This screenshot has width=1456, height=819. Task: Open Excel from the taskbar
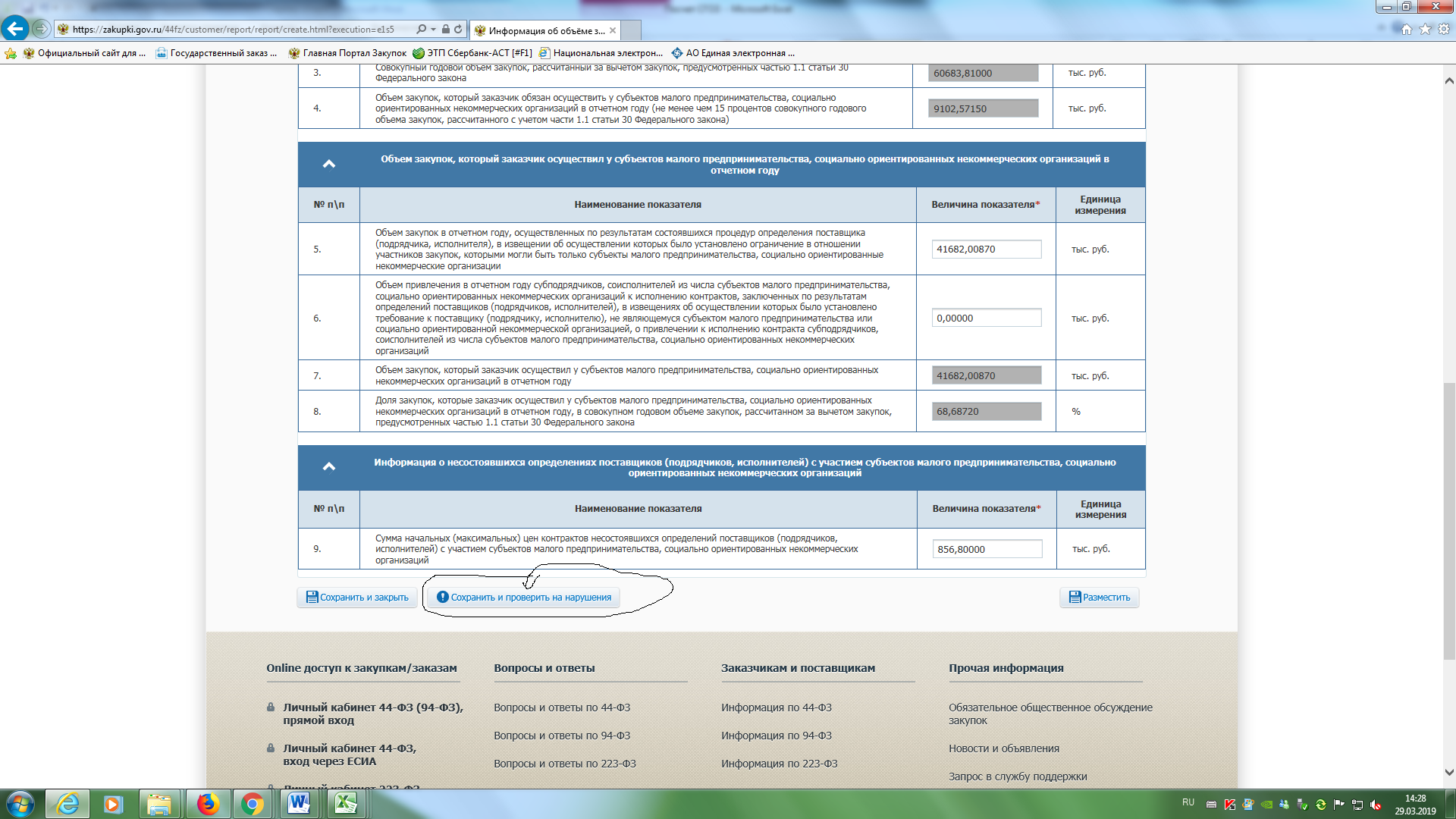346,804
